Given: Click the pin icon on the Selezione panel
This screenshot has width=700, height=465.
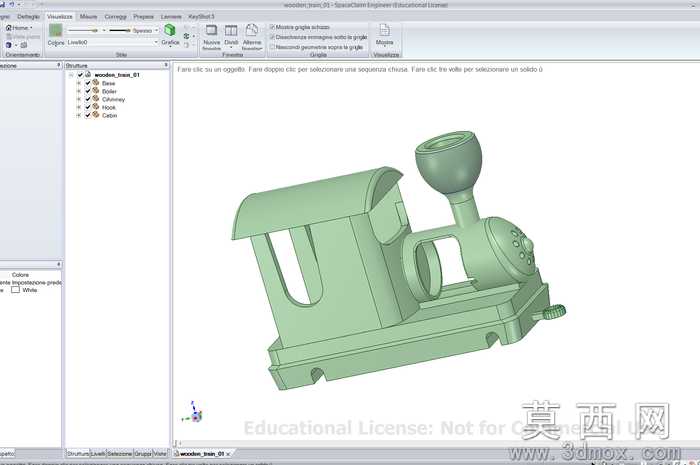Looking at the screenshot, I should [58, 65].
